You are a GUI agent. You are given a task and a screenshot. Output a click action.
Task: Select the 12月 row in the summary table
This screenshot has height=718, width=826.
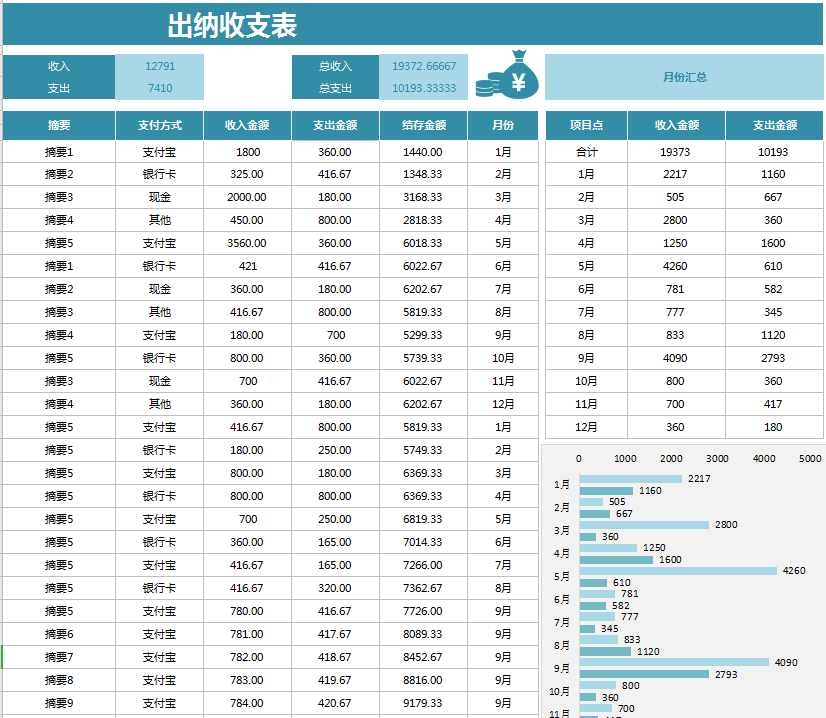(584, 427)
